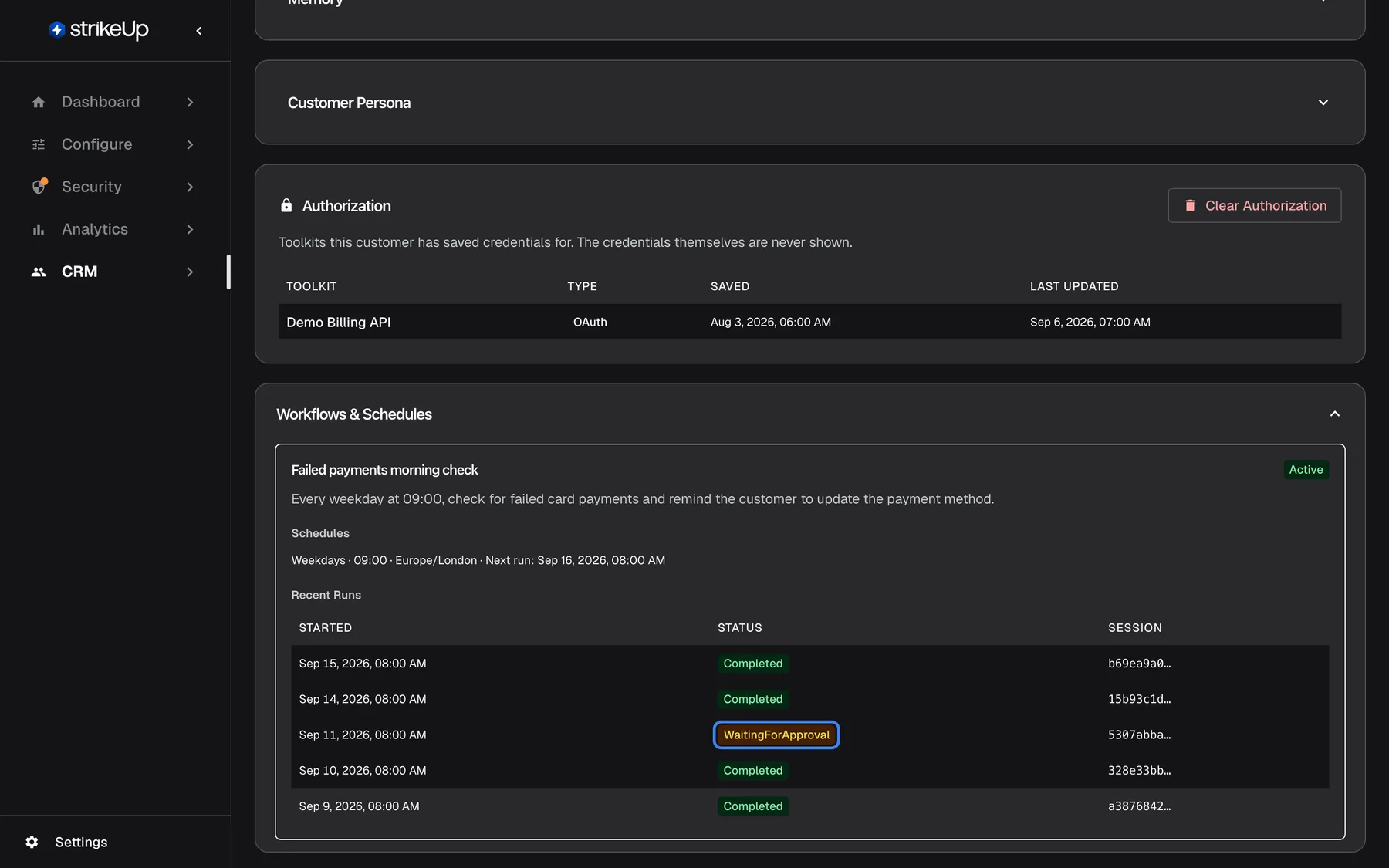Click the trash icon in Clear Authorization

point(1190,205)
